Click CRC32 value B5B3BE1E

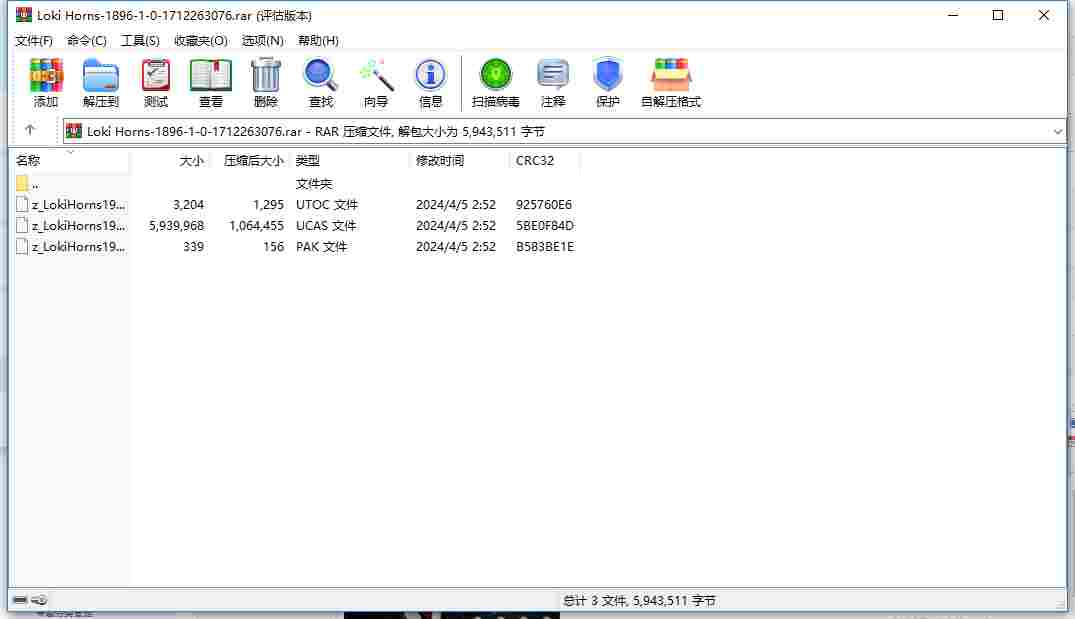coord(545,247)
